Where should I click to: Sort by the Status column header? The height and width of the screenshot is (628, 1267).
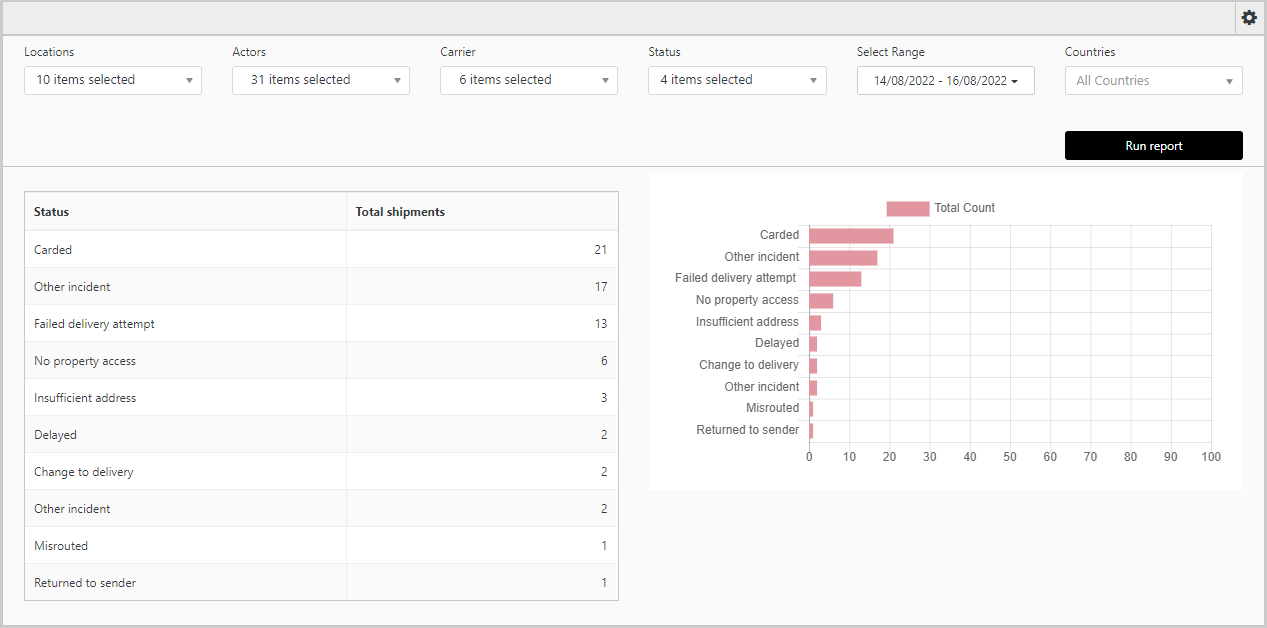pyautogui.click(x=52, y=212)
